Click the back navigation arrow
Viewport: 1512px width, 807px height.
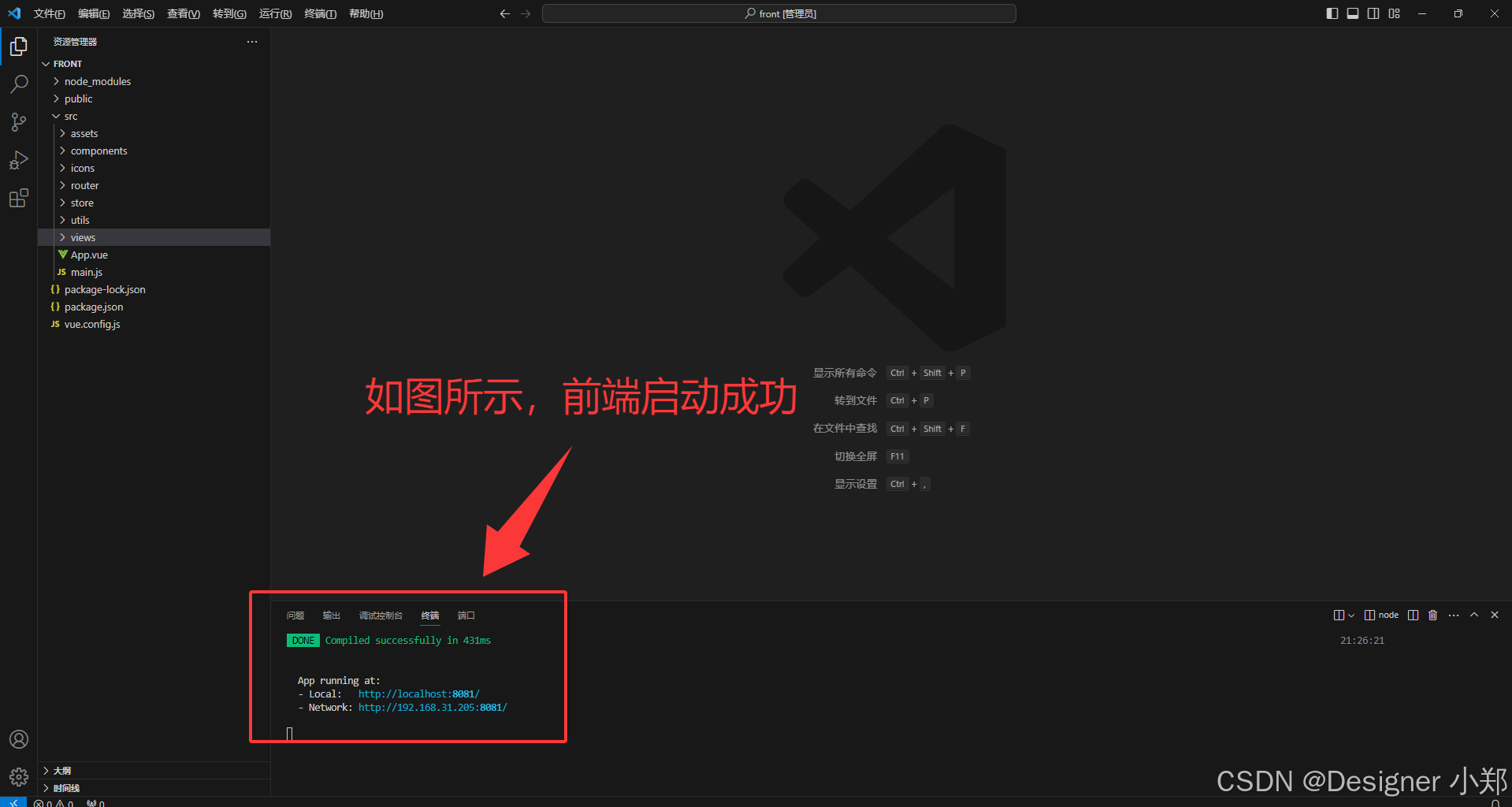click(x=504, y=13)
